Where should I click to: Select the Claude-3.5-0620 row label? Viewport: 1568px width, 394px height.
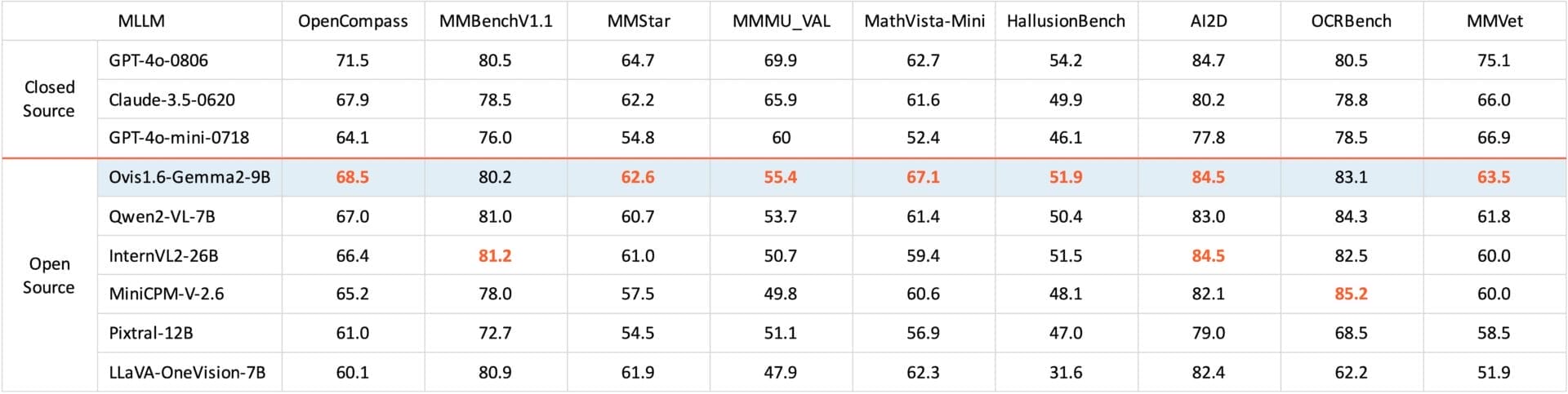pyautogui.click(x=171, y=100)
